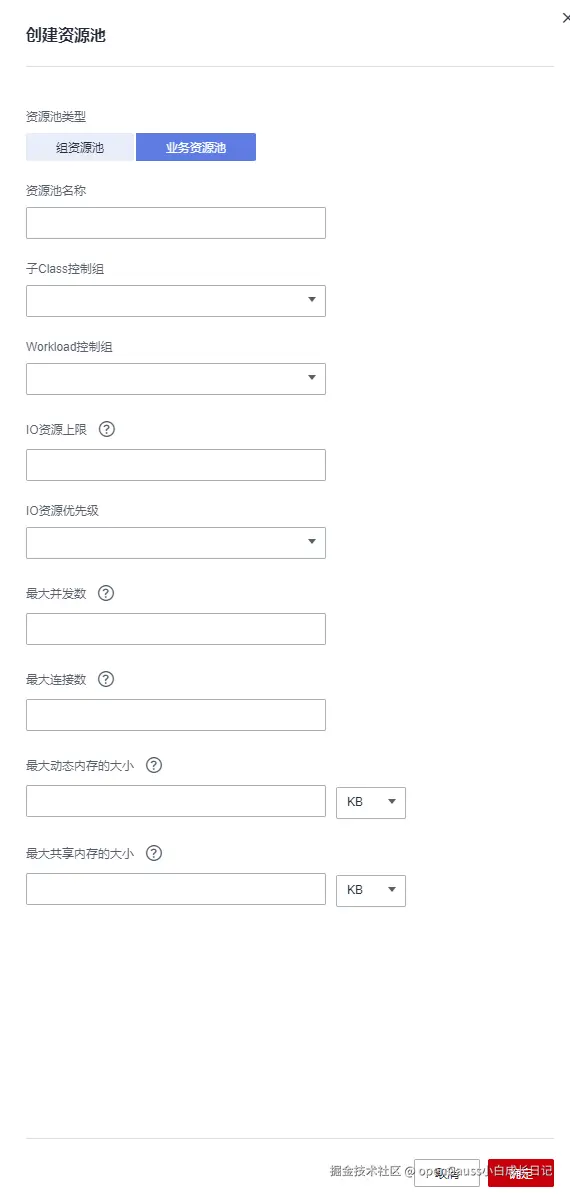Click the 资源池名称 input field
The height and width of the screenshot is (1195, 570).
pos(176,223)
